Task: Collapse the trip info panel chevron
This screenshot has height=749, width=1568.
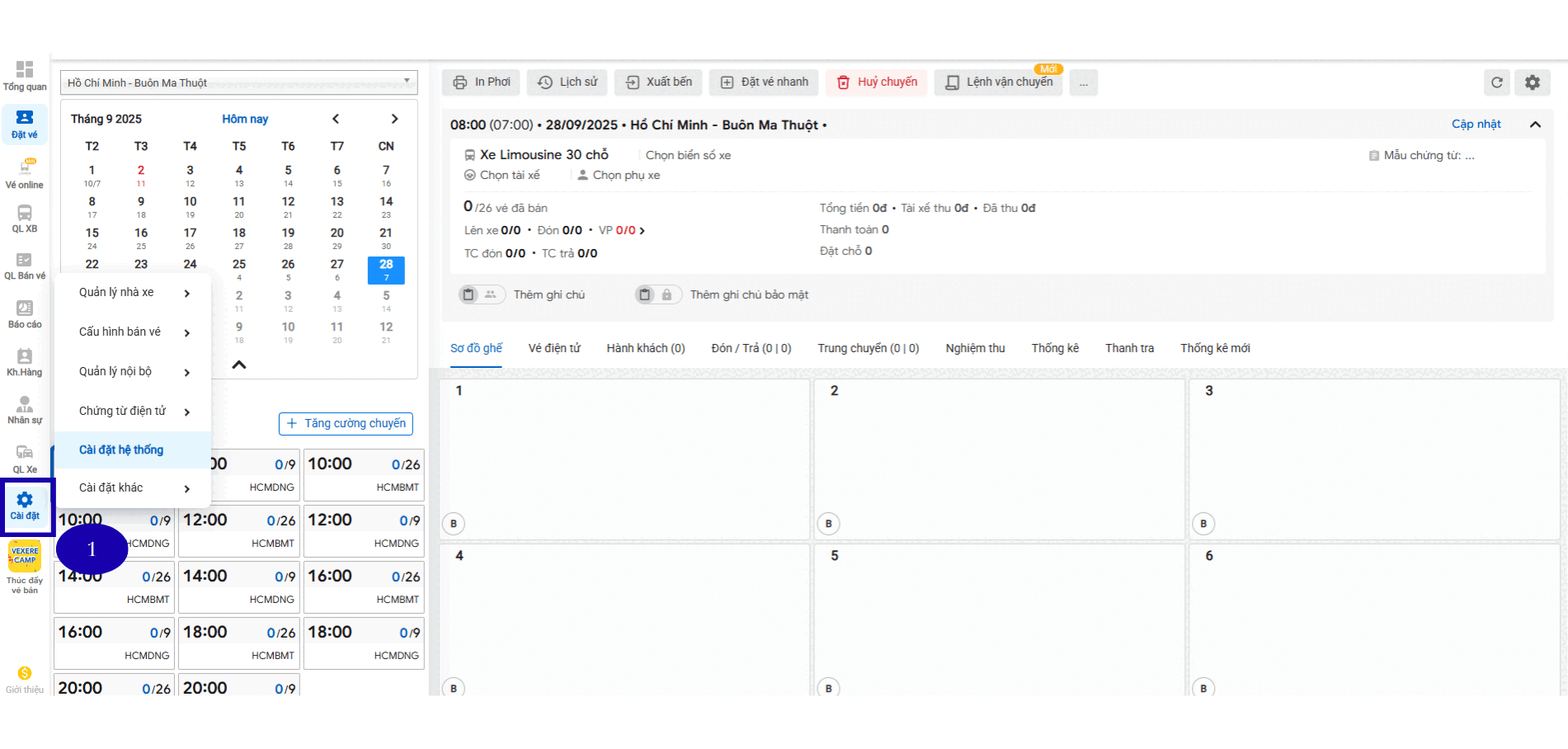Action: [1535, 125]
